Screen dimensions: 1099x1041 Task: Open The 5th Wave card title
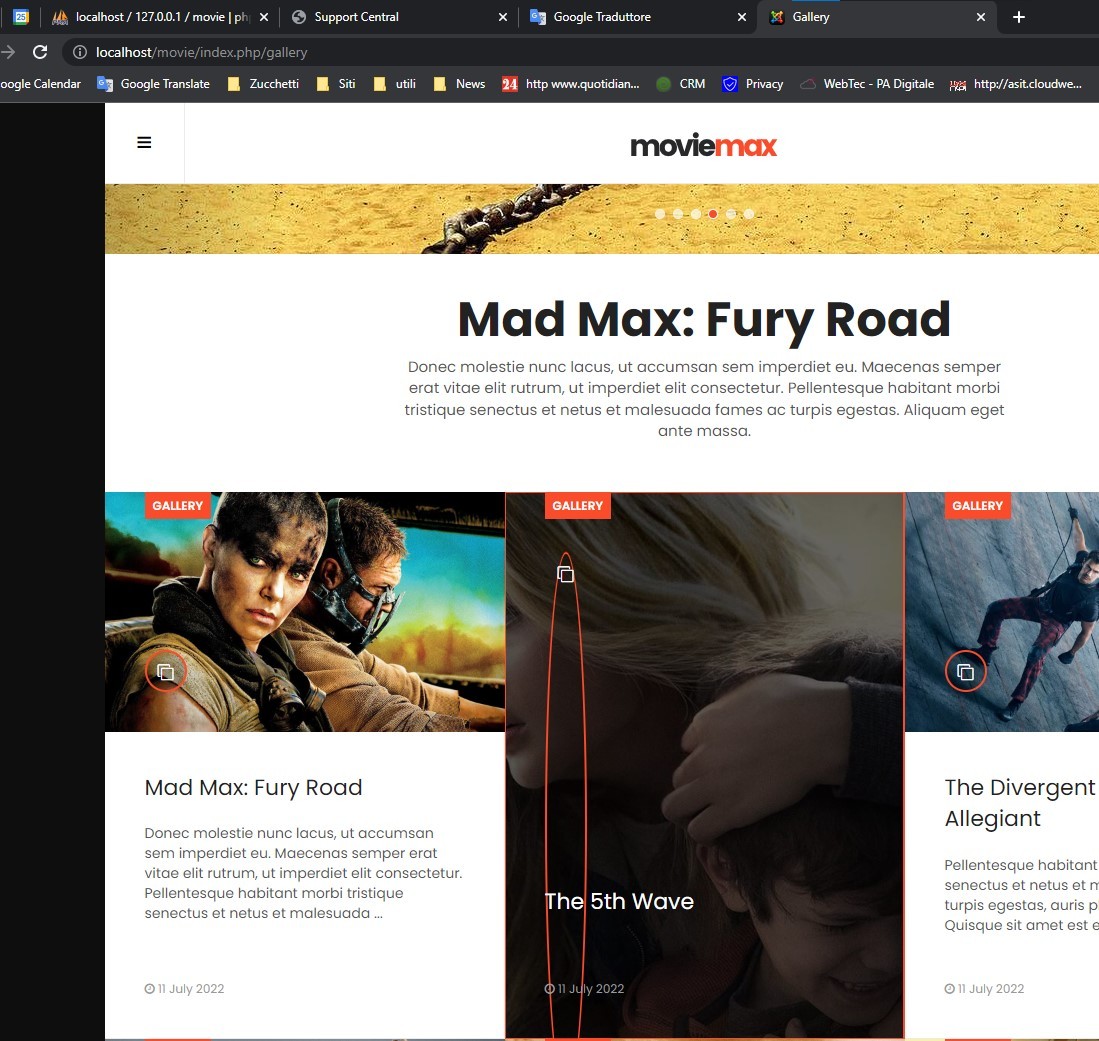(619, 901)
